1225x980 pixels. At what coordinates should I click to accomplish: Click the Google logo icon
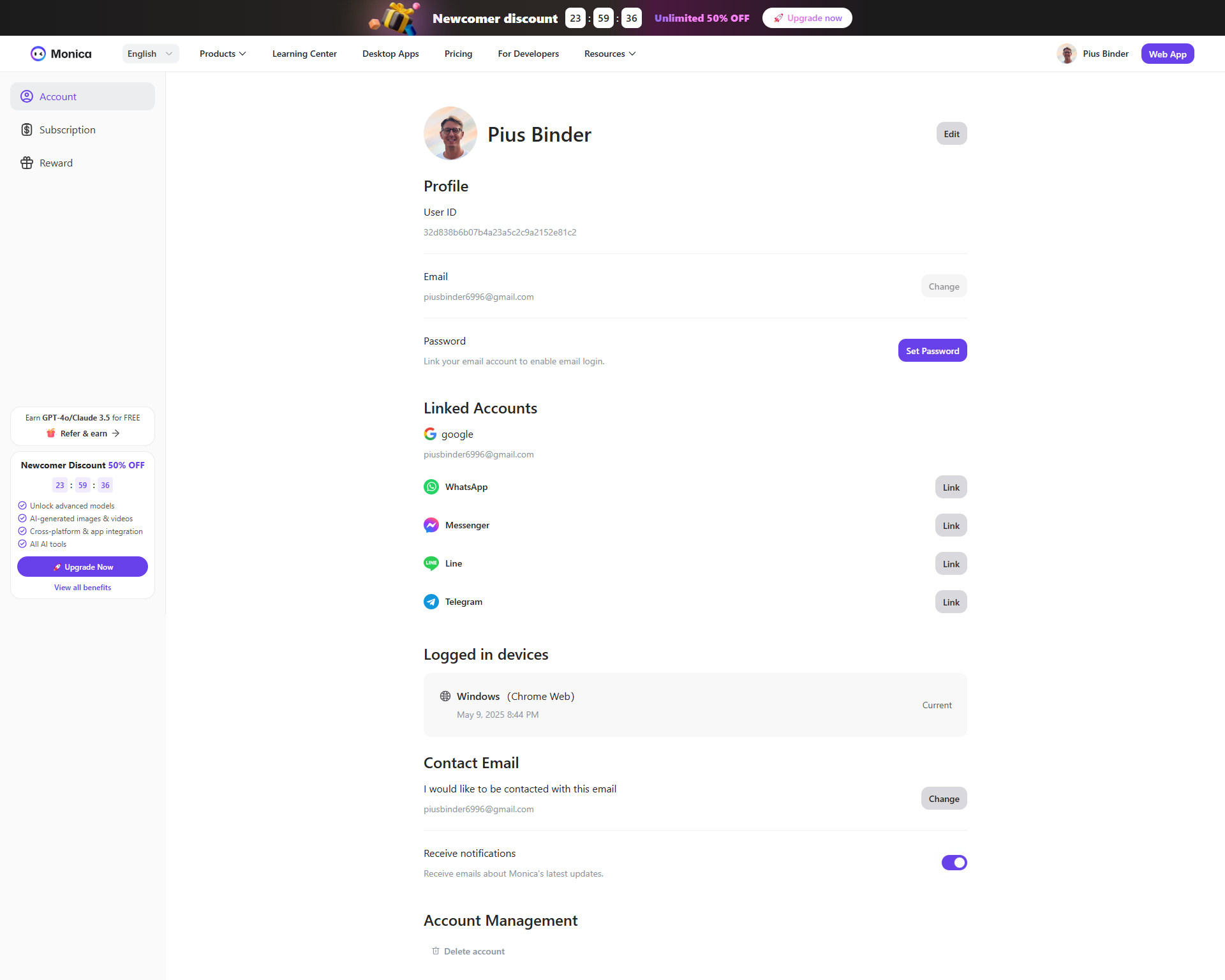coord(430,434)
